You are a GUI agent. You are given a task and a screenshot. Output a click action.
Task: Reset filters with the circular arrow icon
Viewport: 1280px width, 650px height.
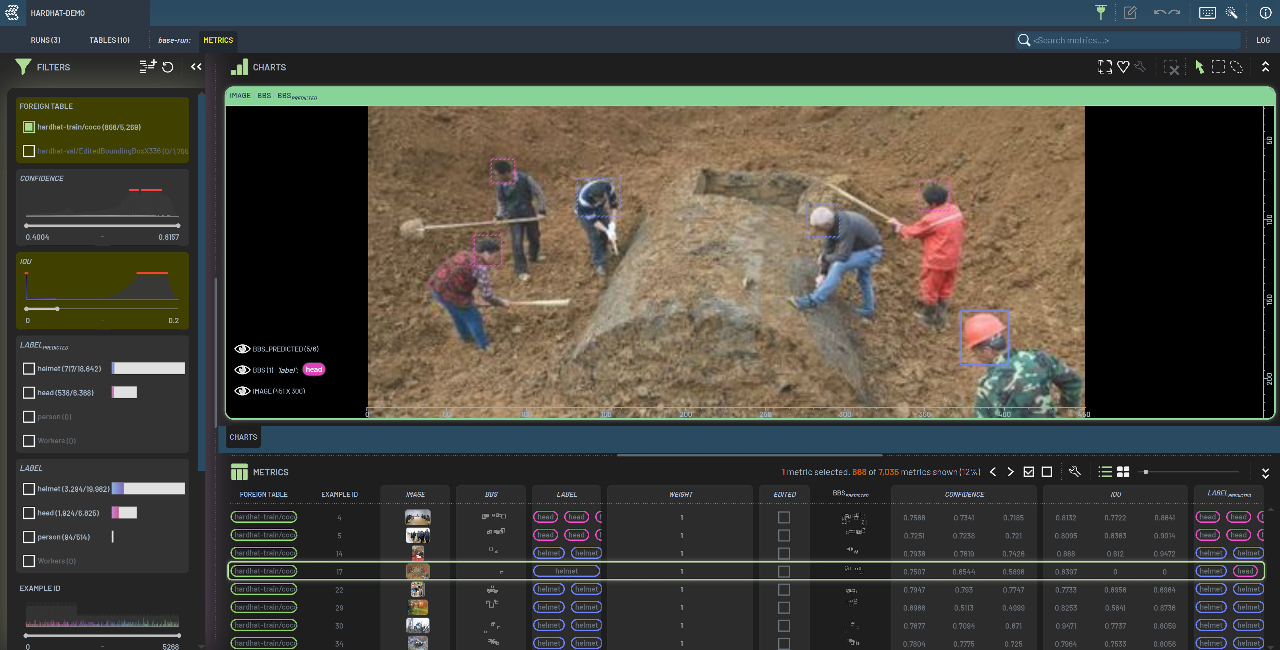click(168, 67)
